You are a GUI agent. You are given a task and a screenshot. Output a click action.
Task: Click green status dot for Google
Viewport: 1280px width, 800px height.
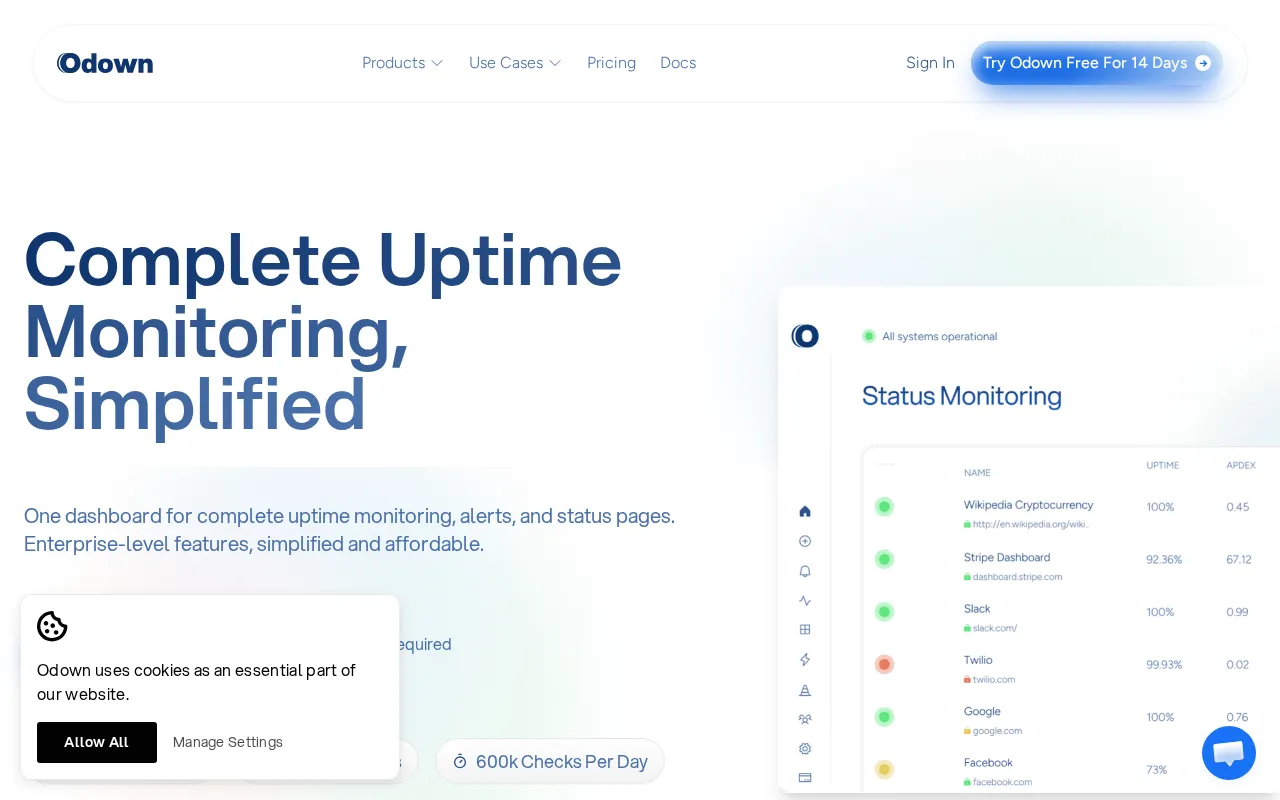[884, 717]
